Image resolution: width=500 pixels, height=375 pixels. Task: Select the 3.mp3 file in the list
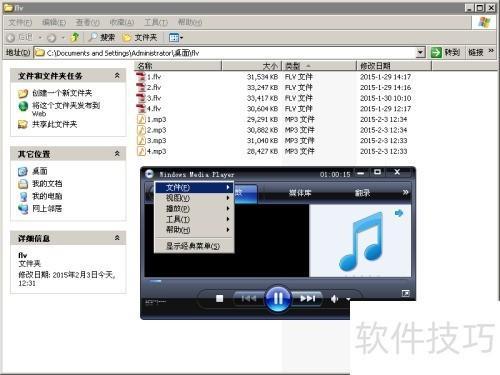[157, 141]
